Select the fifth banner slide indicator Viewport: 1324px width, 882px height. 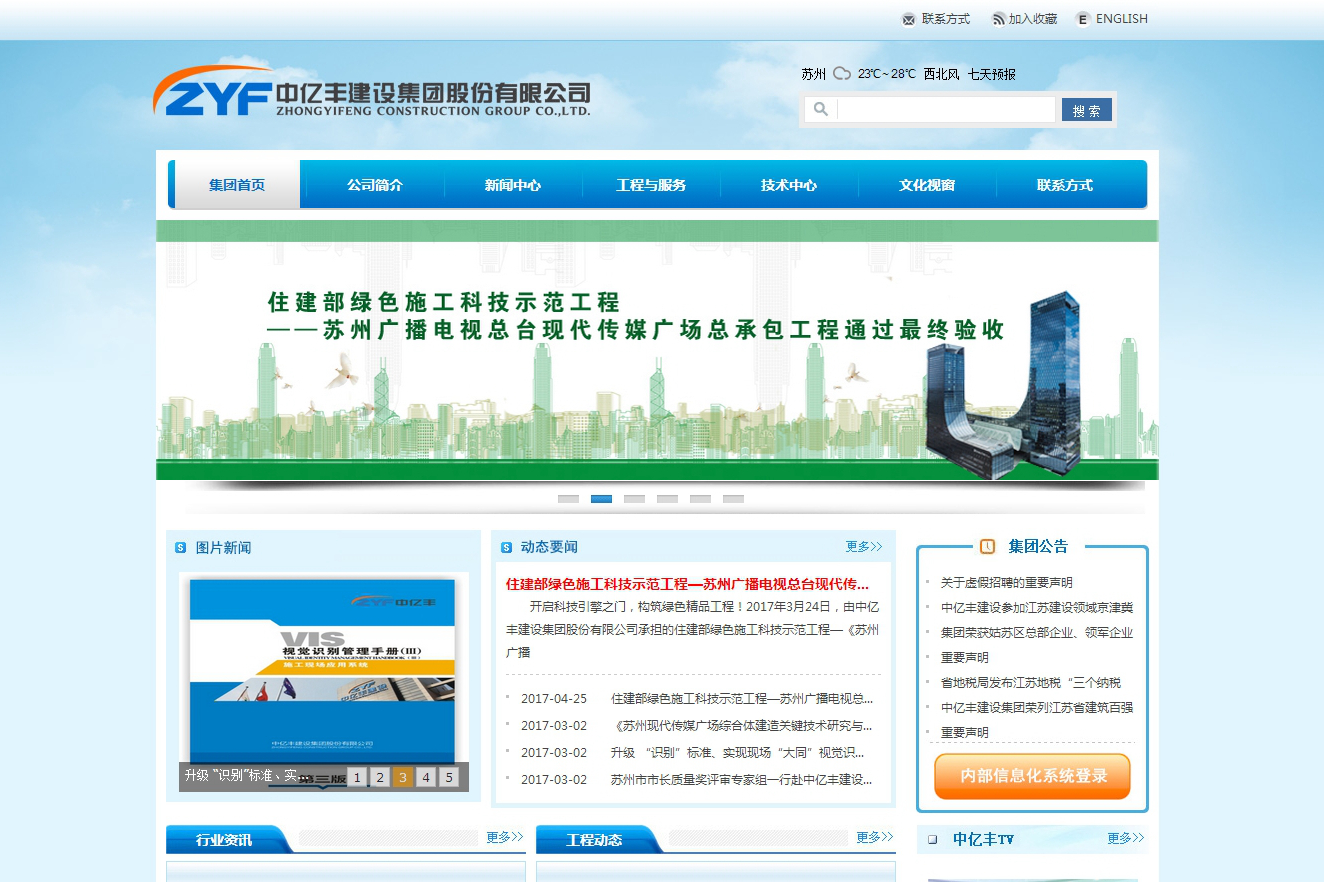tap(700, 498)
